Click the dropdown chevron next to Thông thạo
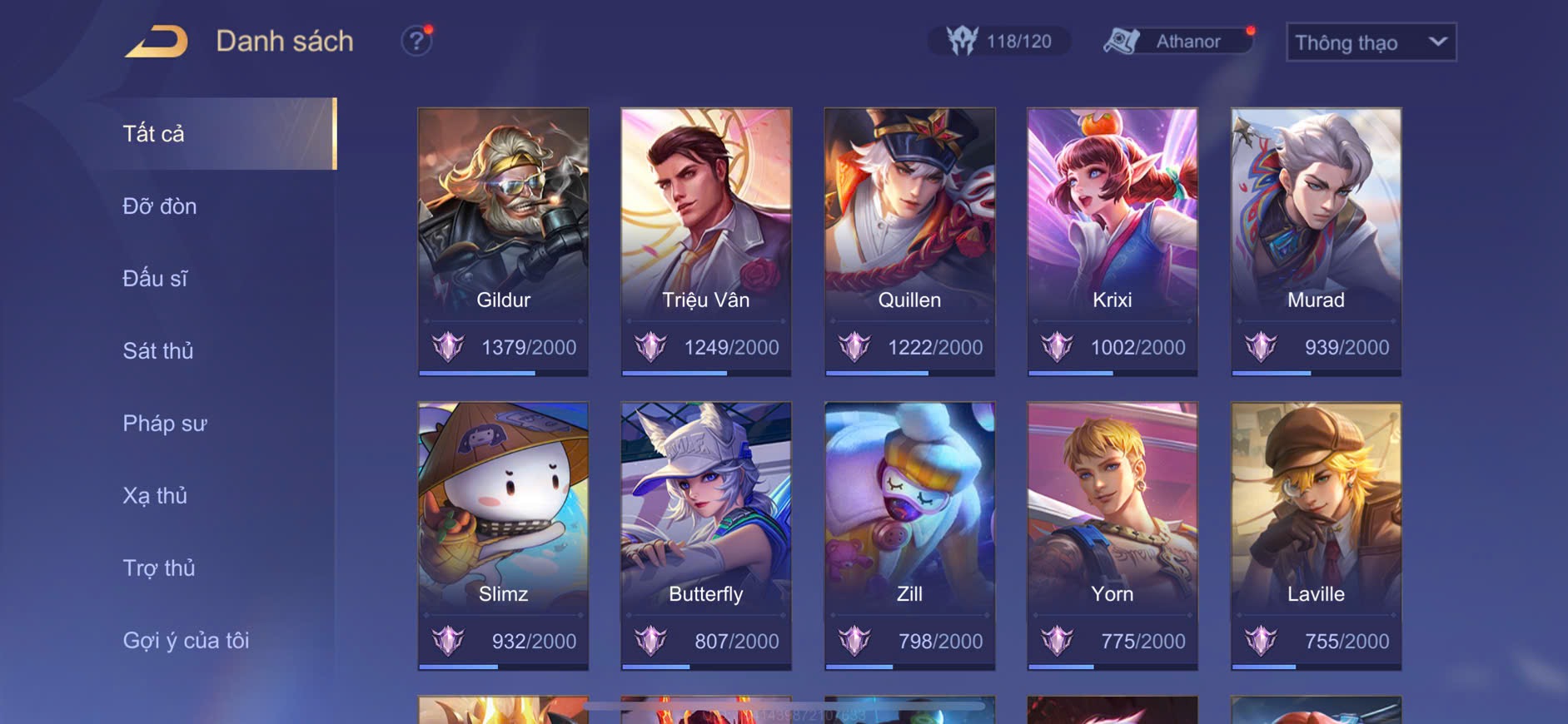 tap(1437, 42)
